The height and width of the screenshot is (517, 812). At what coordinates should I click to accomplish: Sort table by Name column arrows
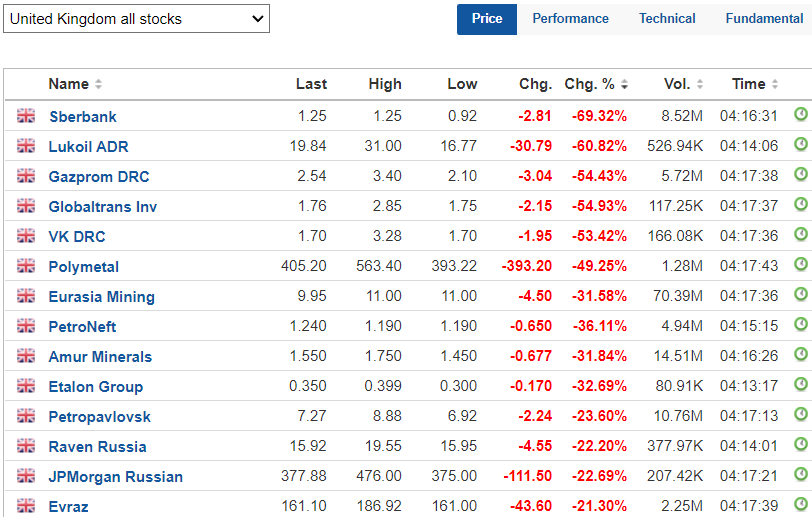[98, 85]
